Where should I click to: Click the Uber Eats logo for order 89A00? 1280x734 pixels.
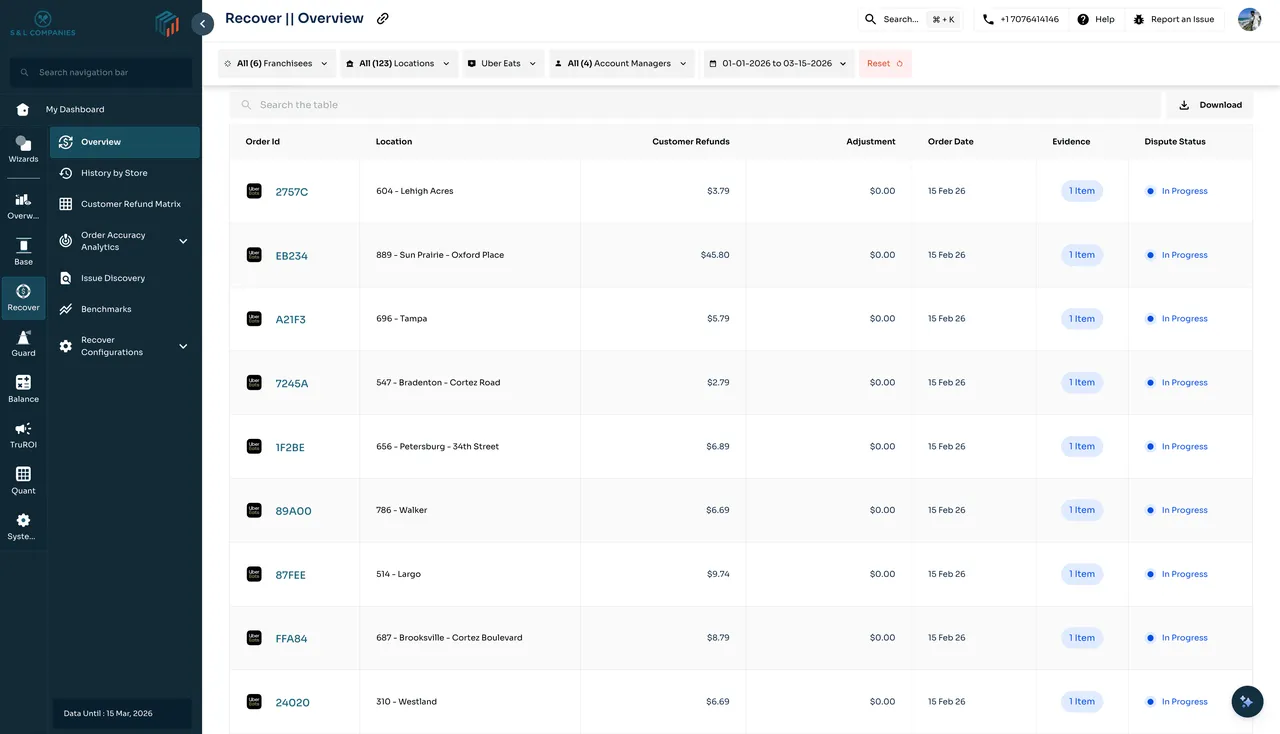254,510
